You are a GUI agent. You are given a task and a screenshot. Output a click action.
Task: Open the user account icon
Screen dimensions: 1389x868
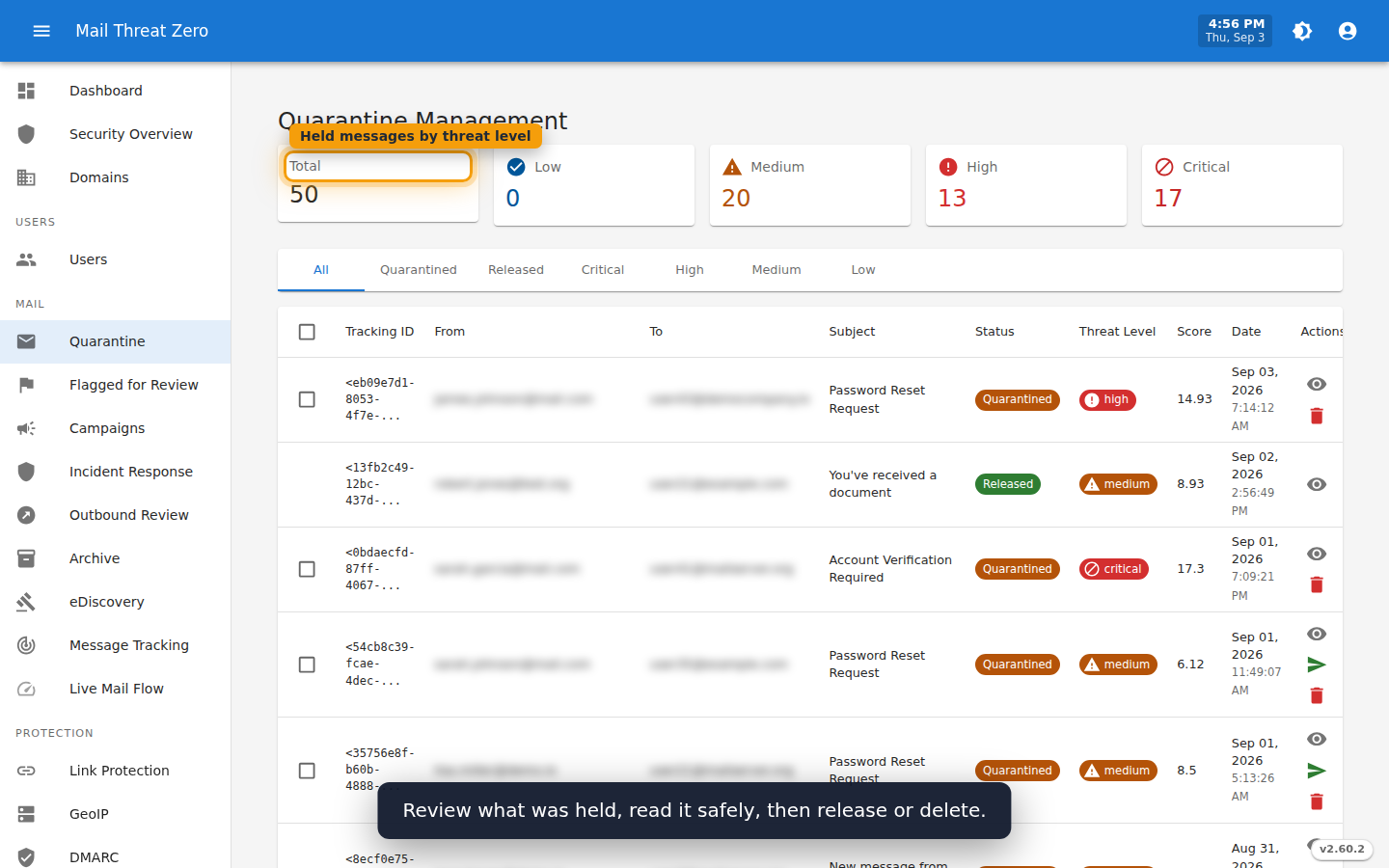(x=1348, y=31)
